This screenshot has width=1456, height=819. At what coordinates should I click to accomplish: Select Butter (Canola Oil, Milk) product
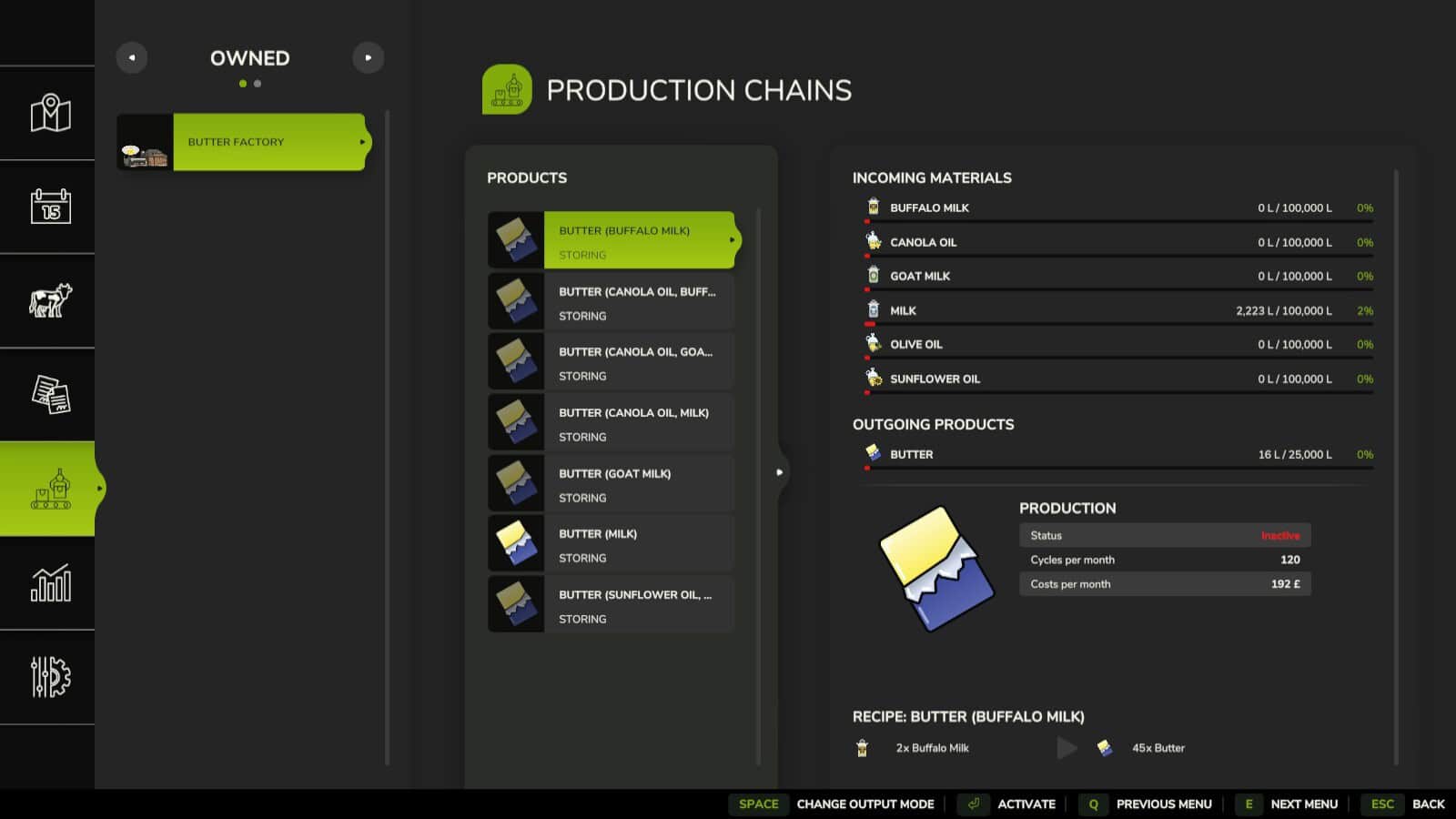637,423
